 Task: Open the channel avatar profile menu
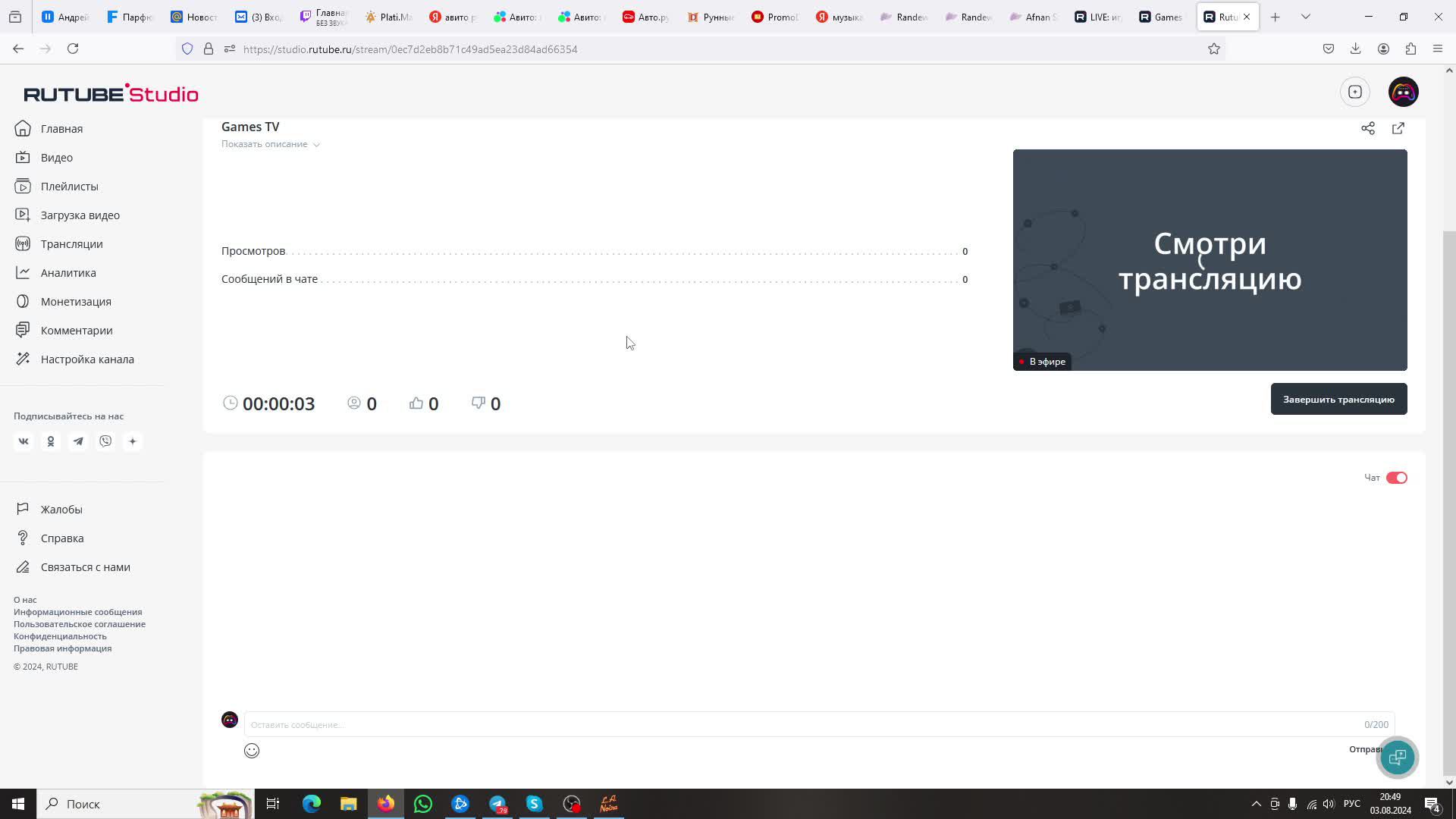coord(1403,92)
